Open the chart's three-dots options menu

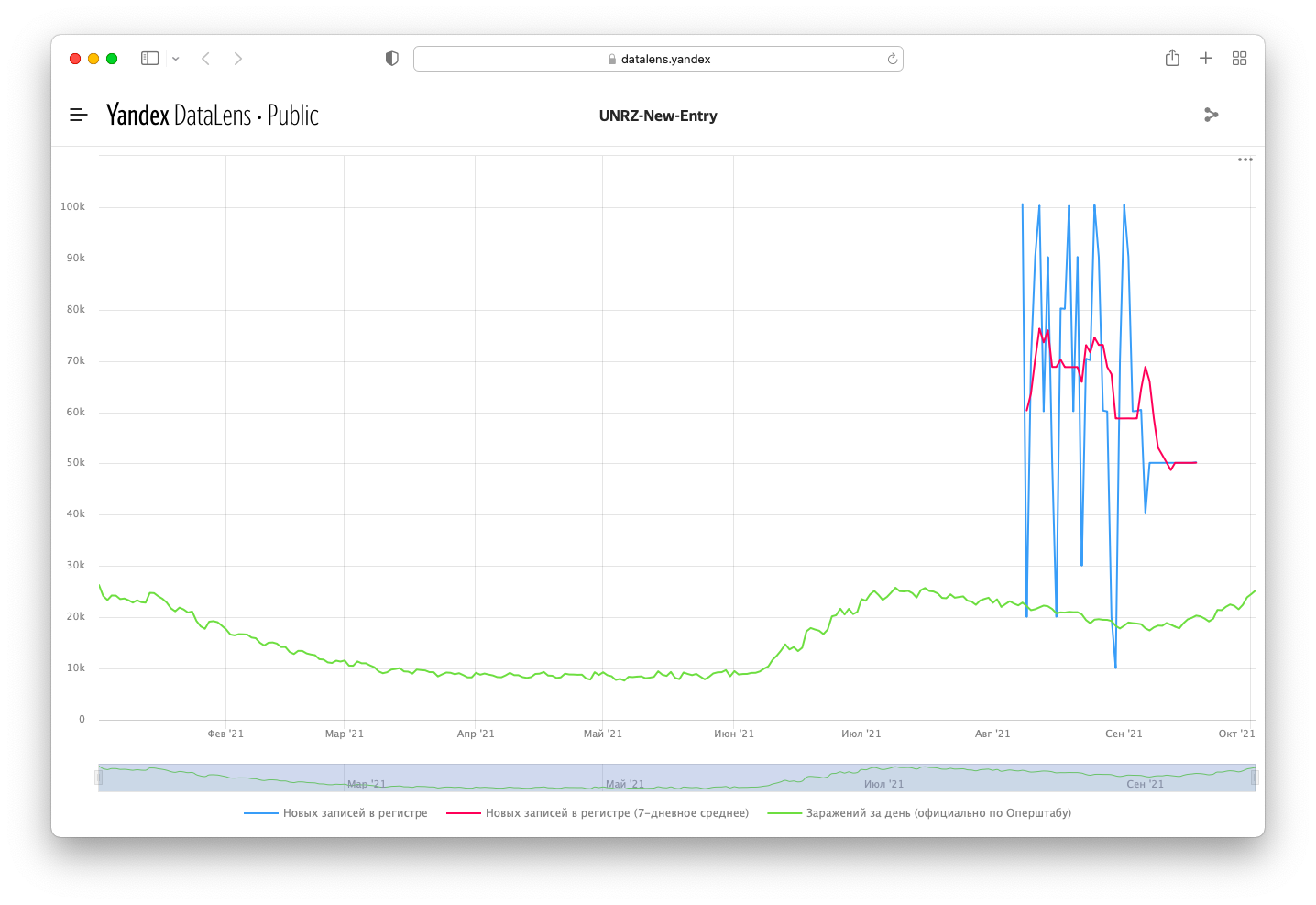1245,160
